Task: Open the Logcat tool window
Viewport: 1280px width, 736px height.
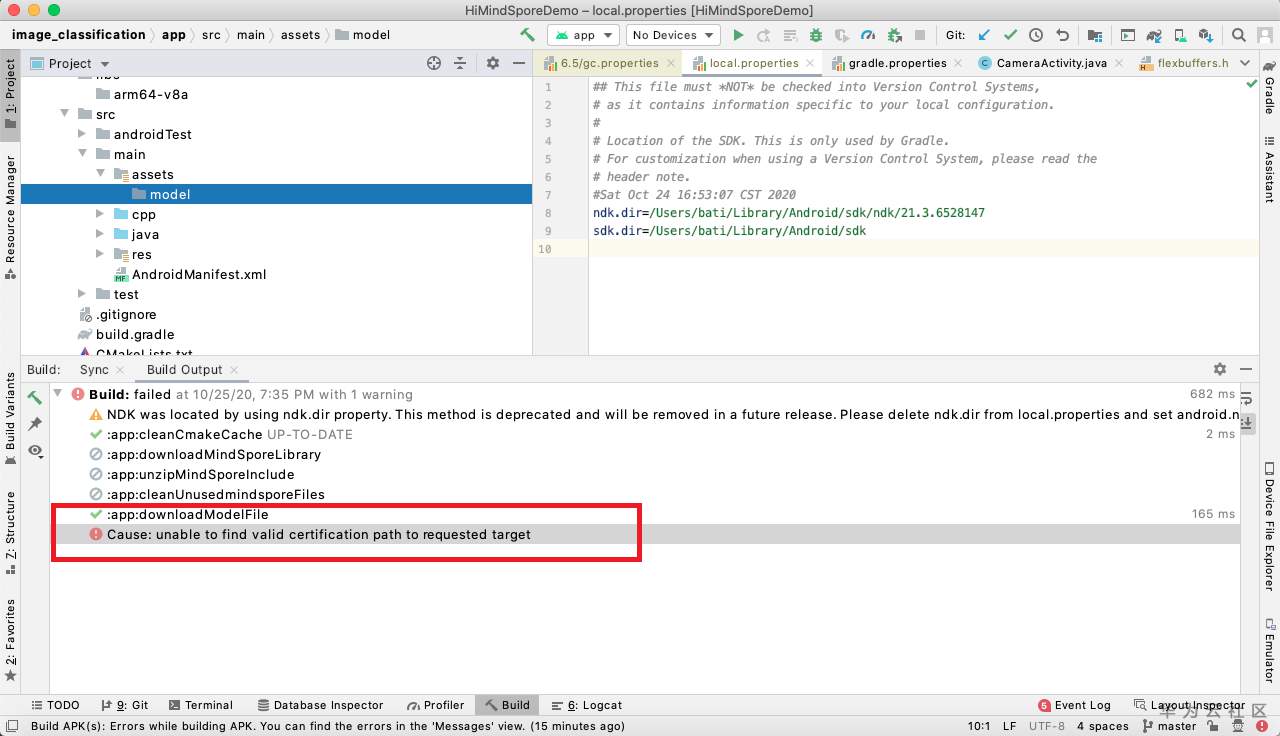Action: pos(586,705)
